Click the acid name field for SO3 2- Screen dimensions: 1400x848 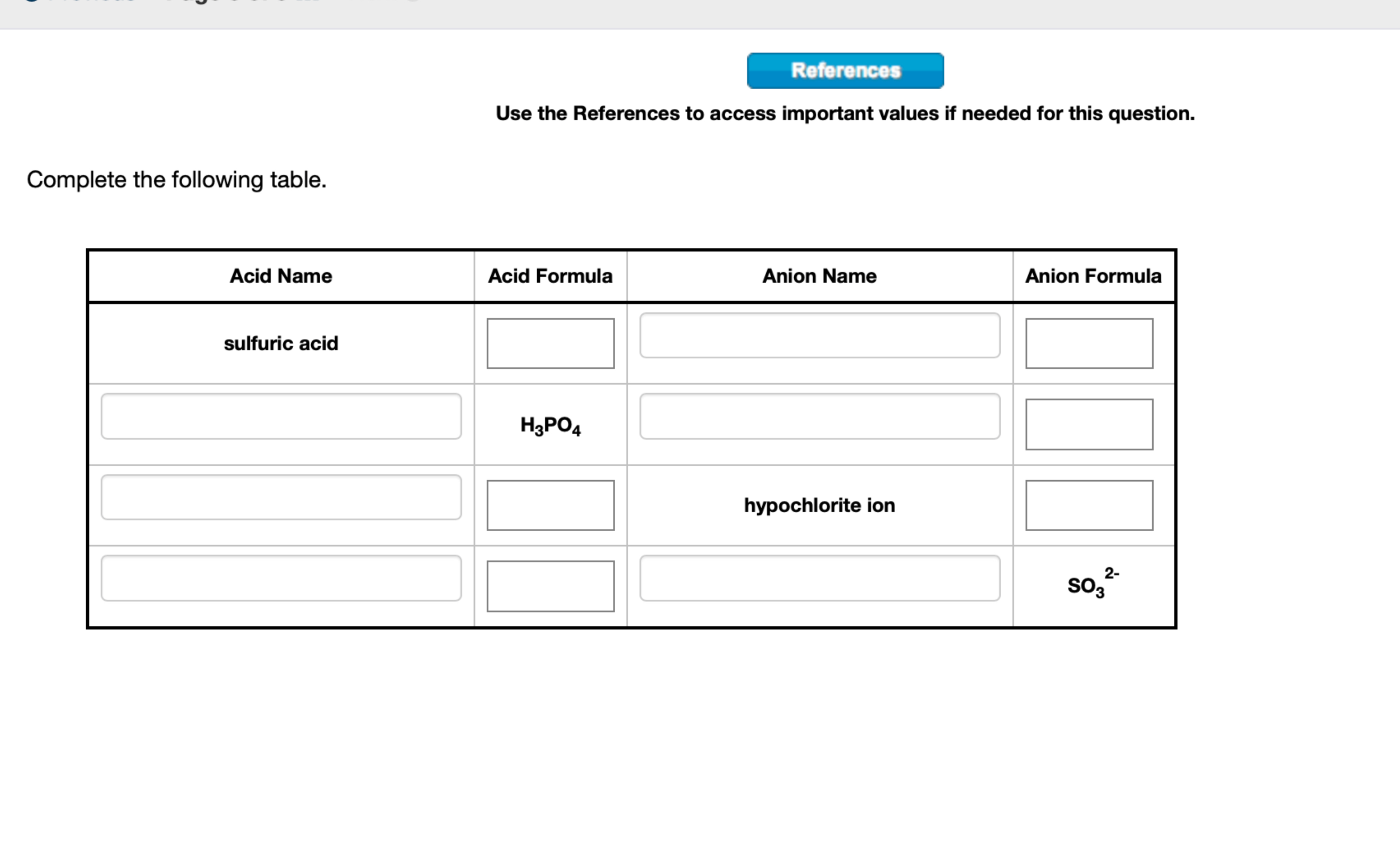[281, 578]
